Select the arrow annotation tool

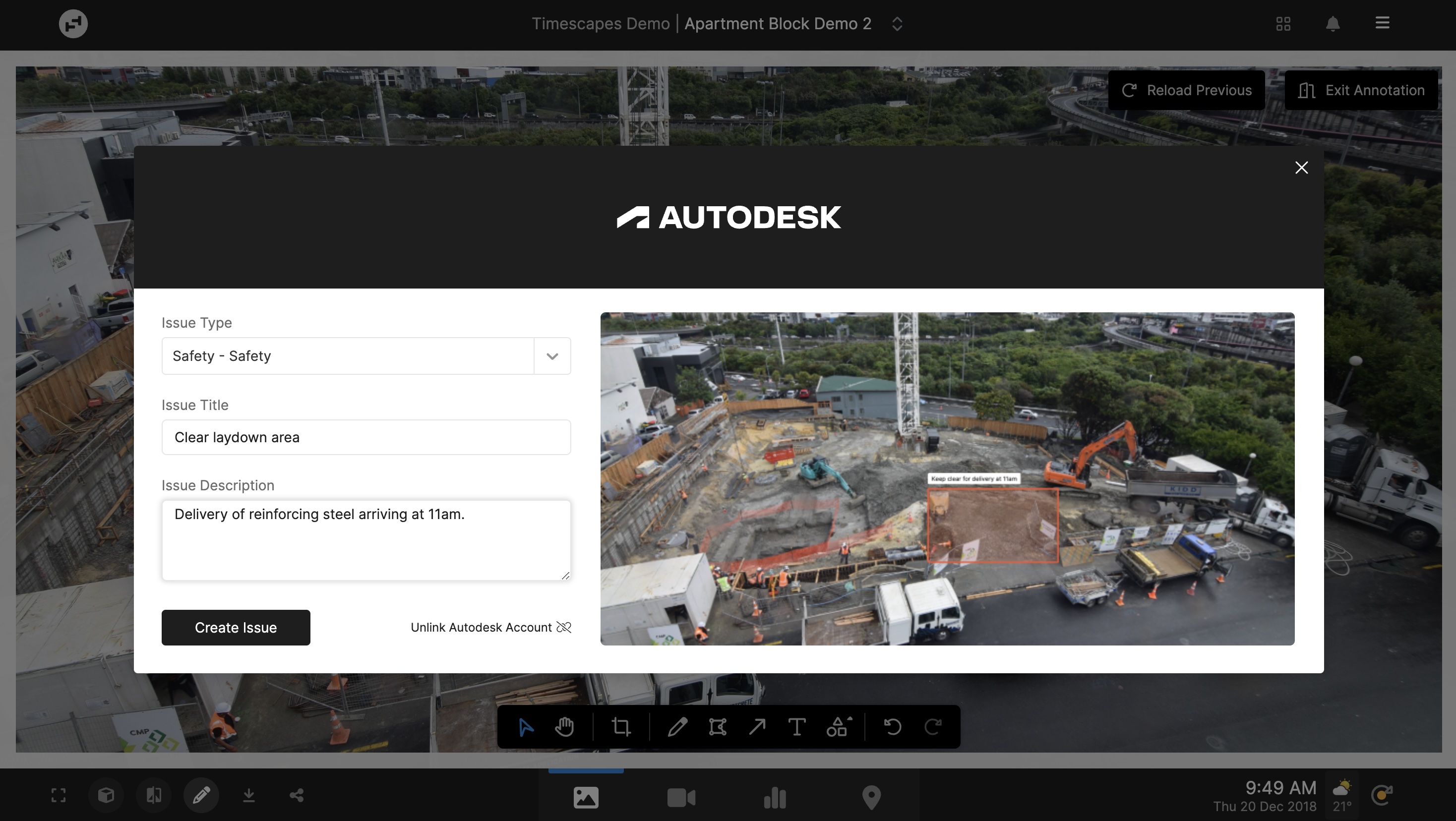click(757, 727)
